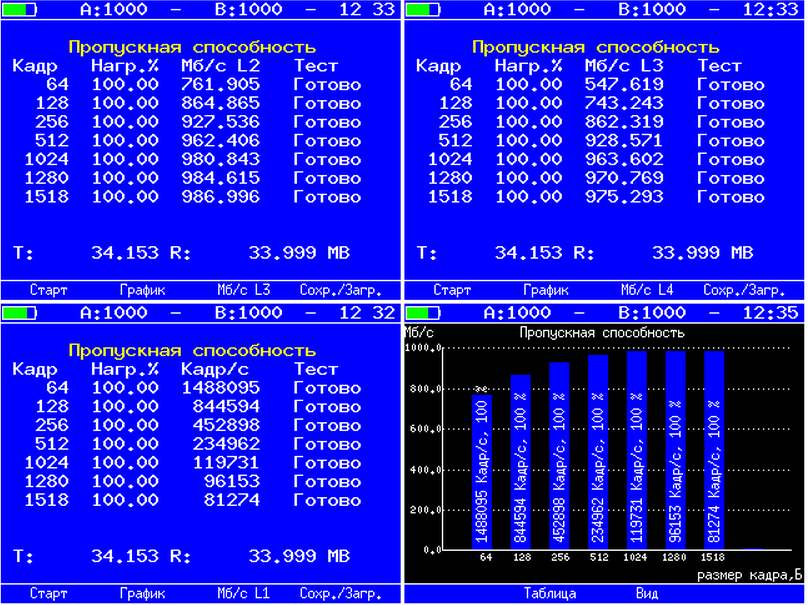The height and width of the screenshot is (605, 808).
Task: Click the 963.602 L3 throughput value
Action: [x=624, y=159]
